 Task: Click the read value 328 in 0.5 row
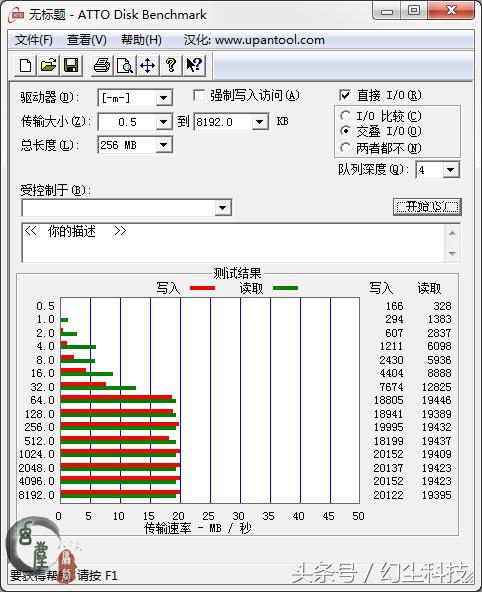(442, 306)
